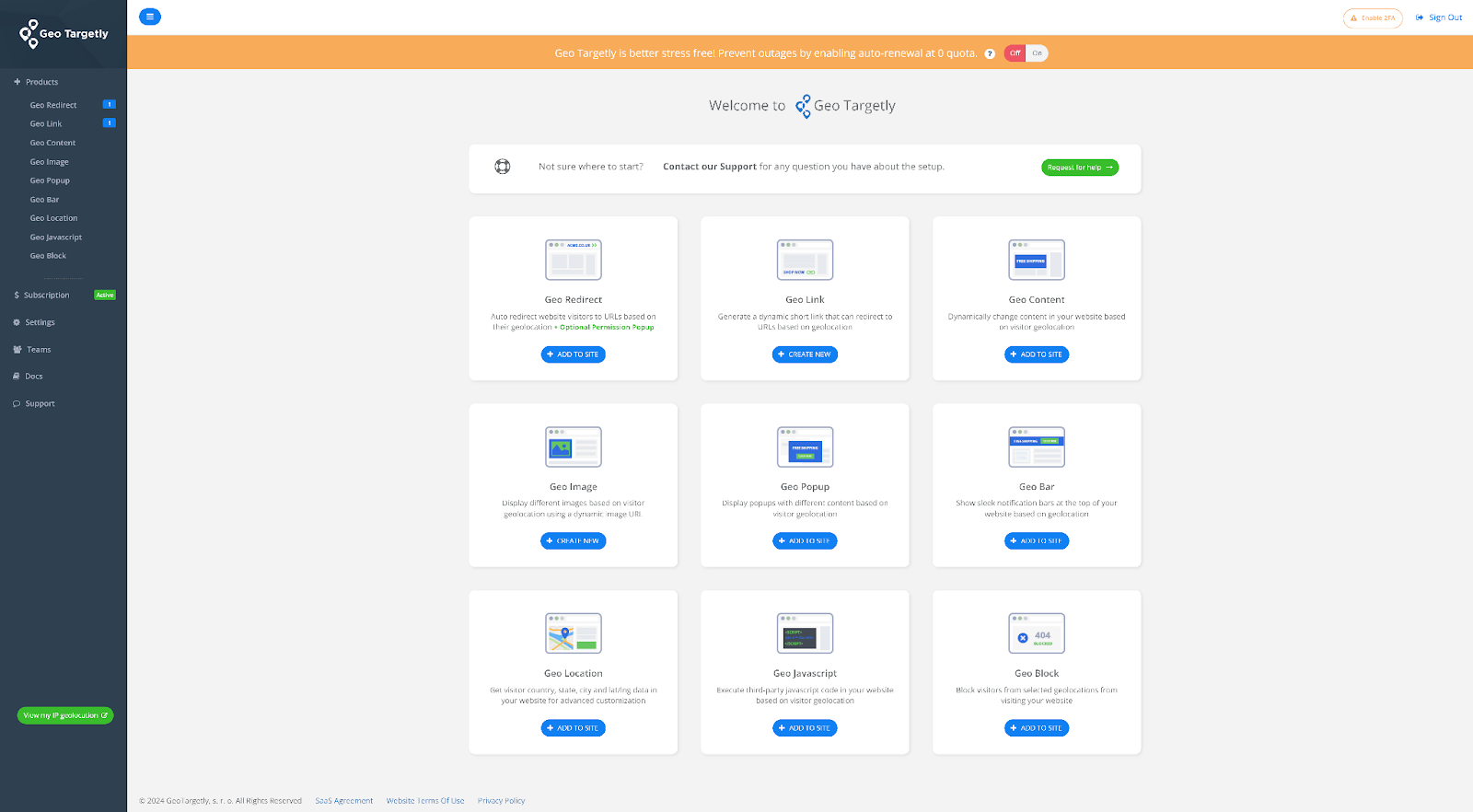1473x812 pixels.
Task: Open SaaS Agreement footer link
Action: [x=344, y=801]
